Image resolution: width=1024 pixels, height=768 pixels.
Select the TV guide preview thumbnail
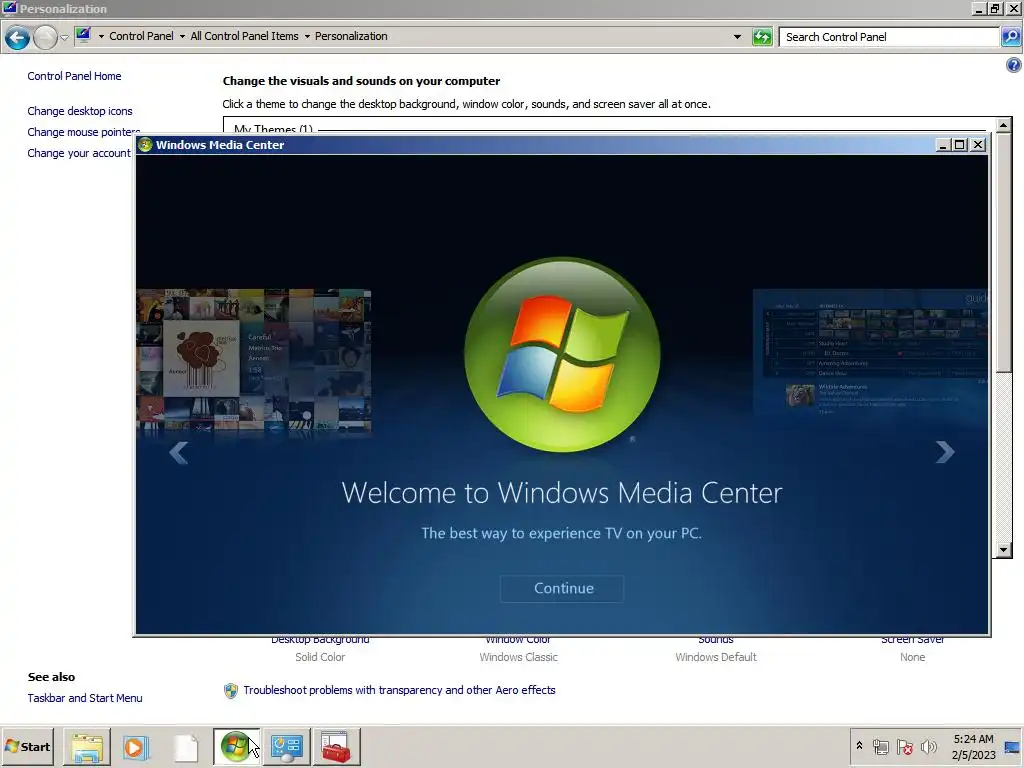coord(870,353)
